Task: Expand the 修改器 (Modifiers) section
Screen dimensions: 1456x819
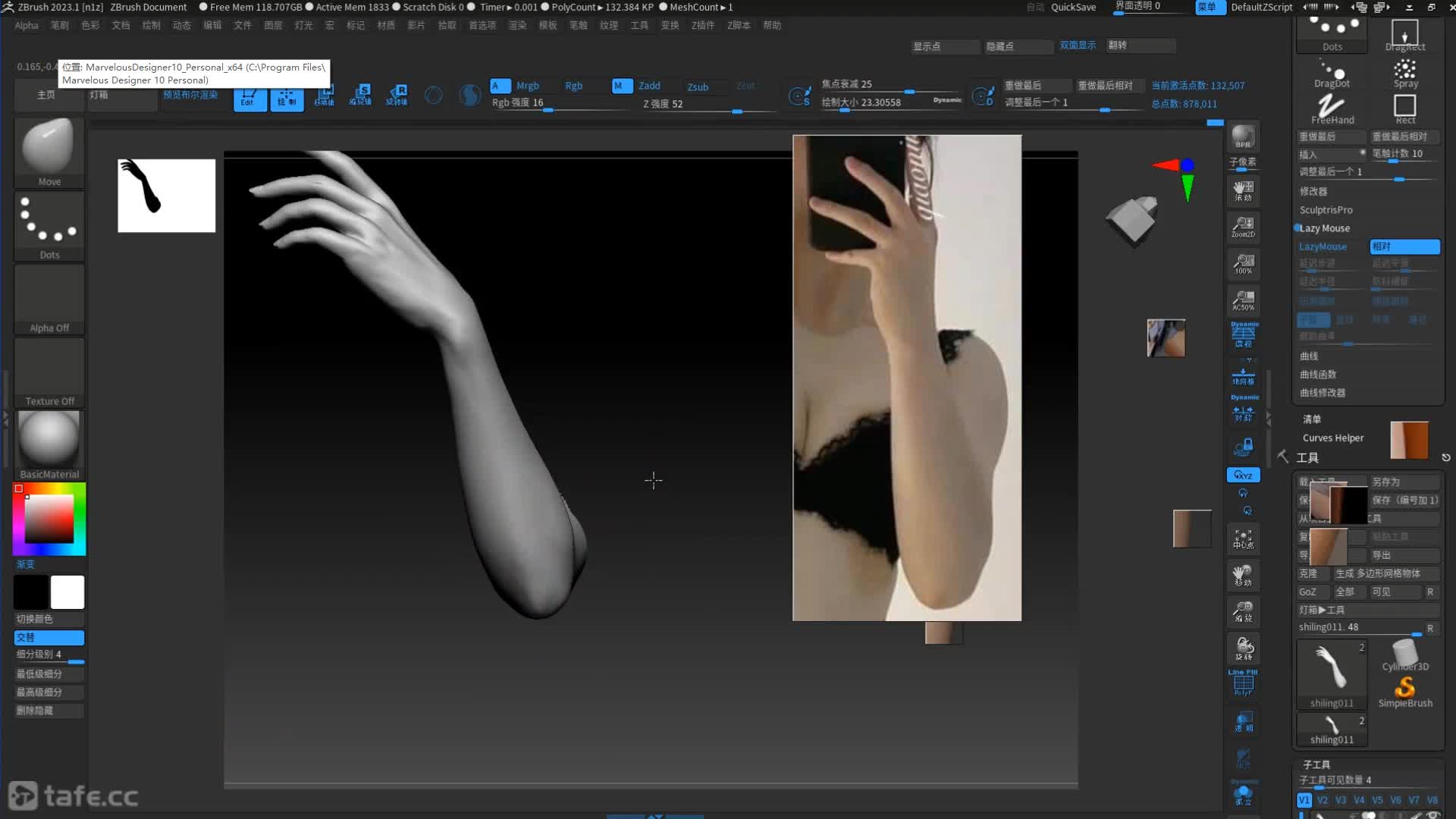Action: (1313, 192)
